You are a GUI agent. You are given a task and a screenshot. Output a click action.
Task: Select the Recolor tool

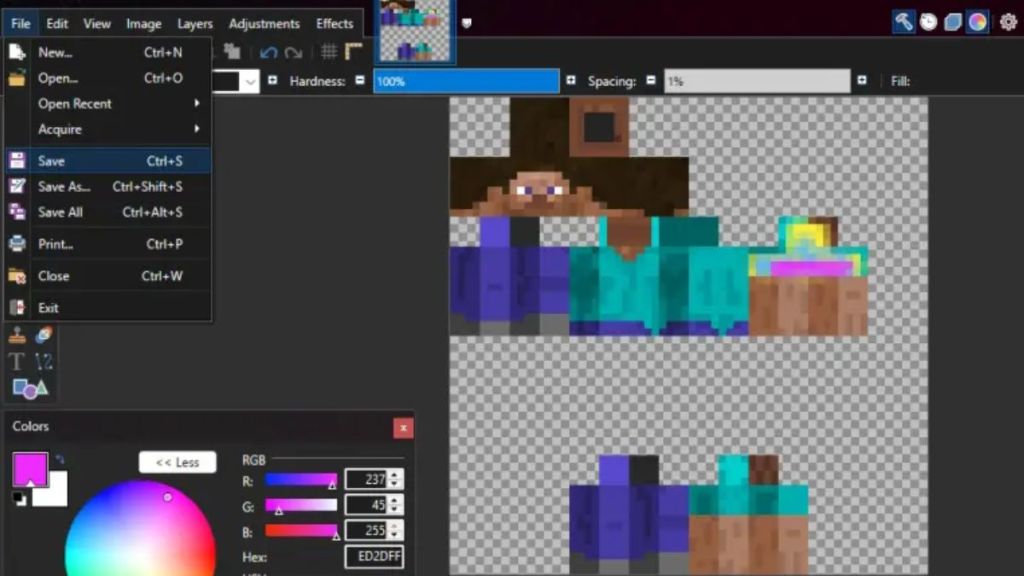click(x=44, y=335)
